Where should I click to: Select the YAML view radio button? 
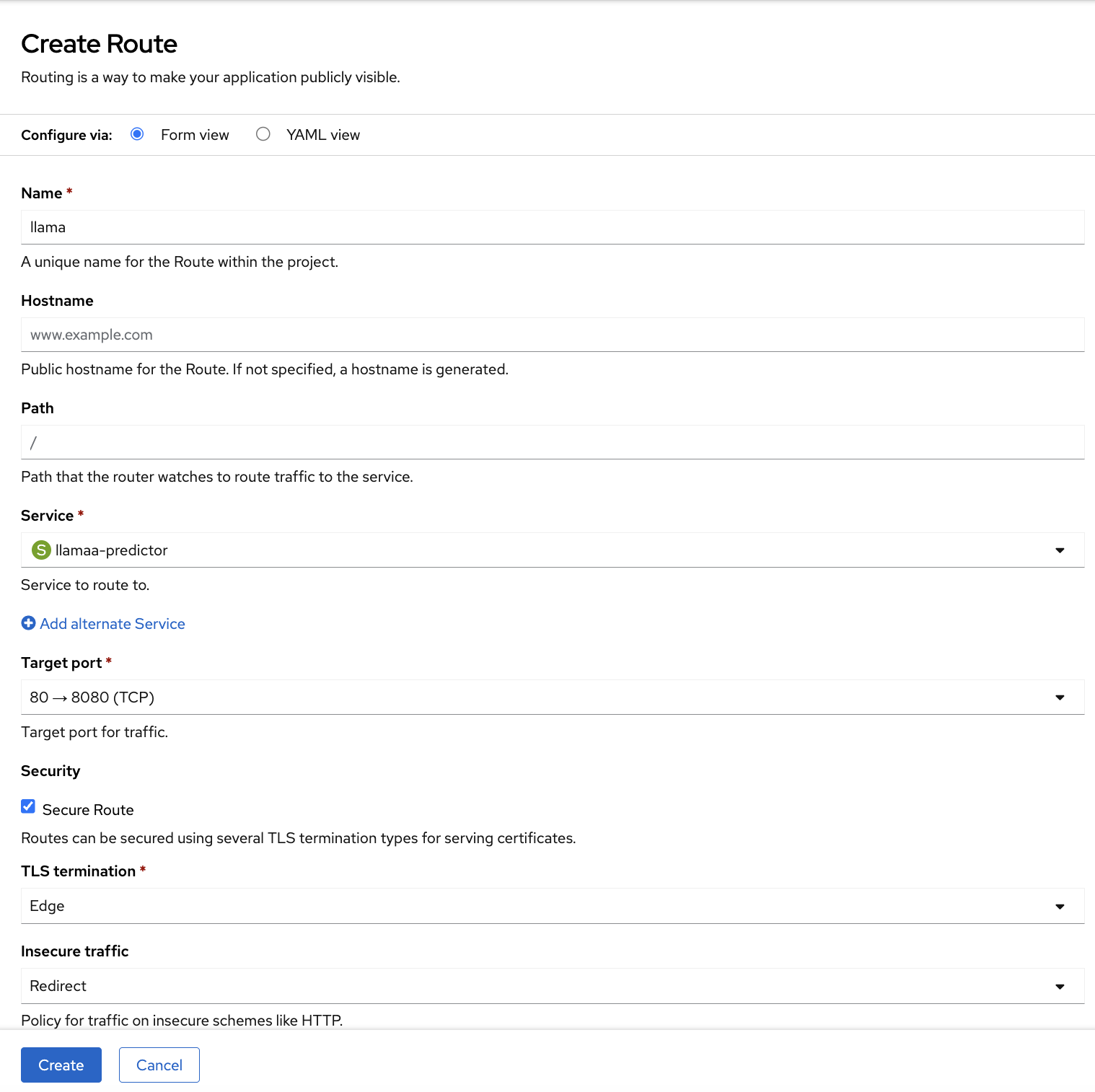tap(263, 134)
